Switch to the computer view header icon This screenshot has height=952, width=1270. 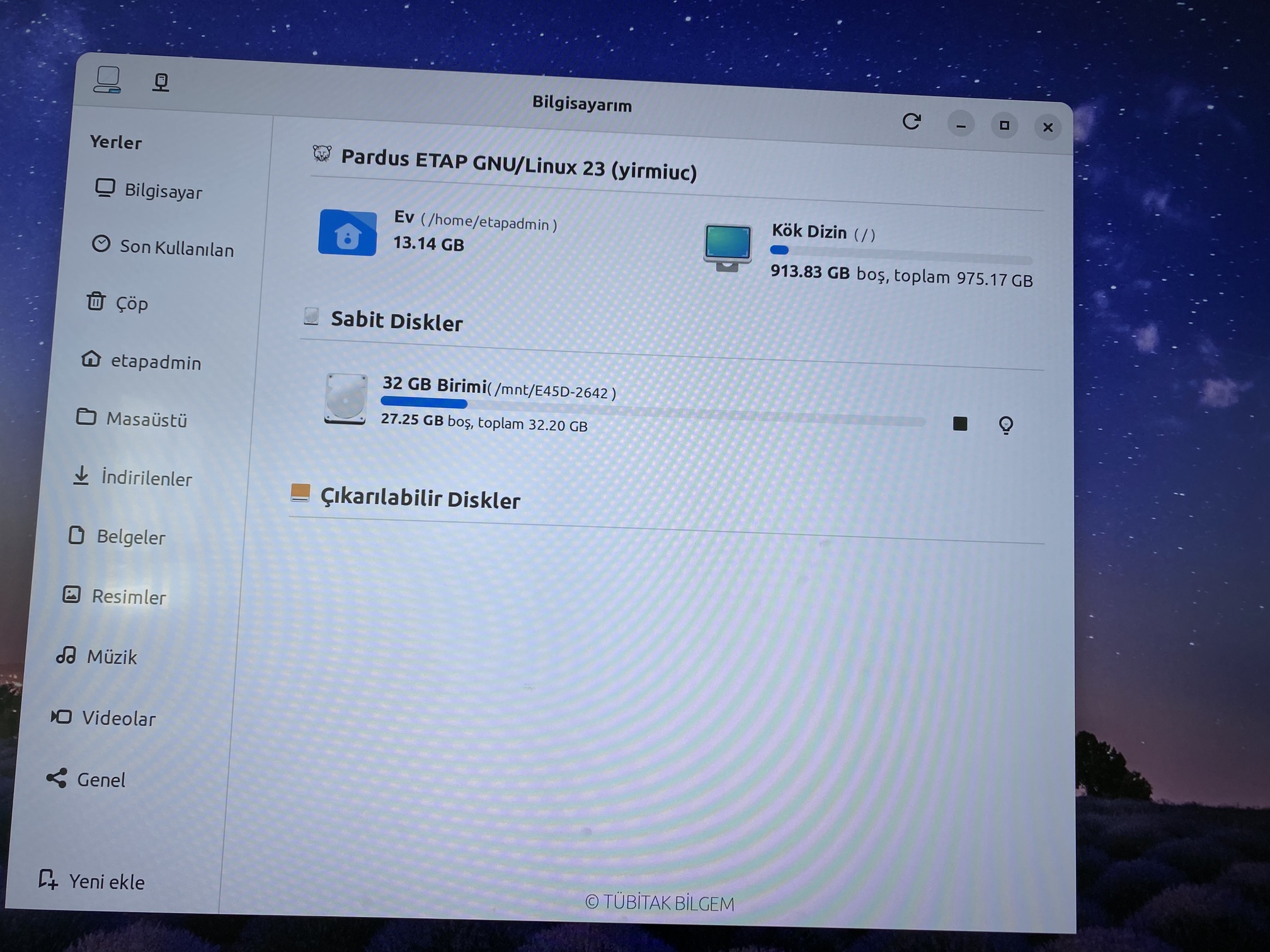[108, 80]
